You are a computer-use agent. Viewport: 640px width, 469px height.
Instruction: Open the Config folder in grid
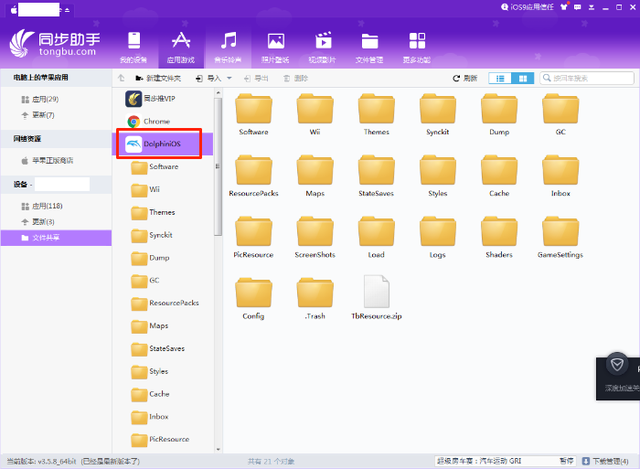click(x=253, y=298)
